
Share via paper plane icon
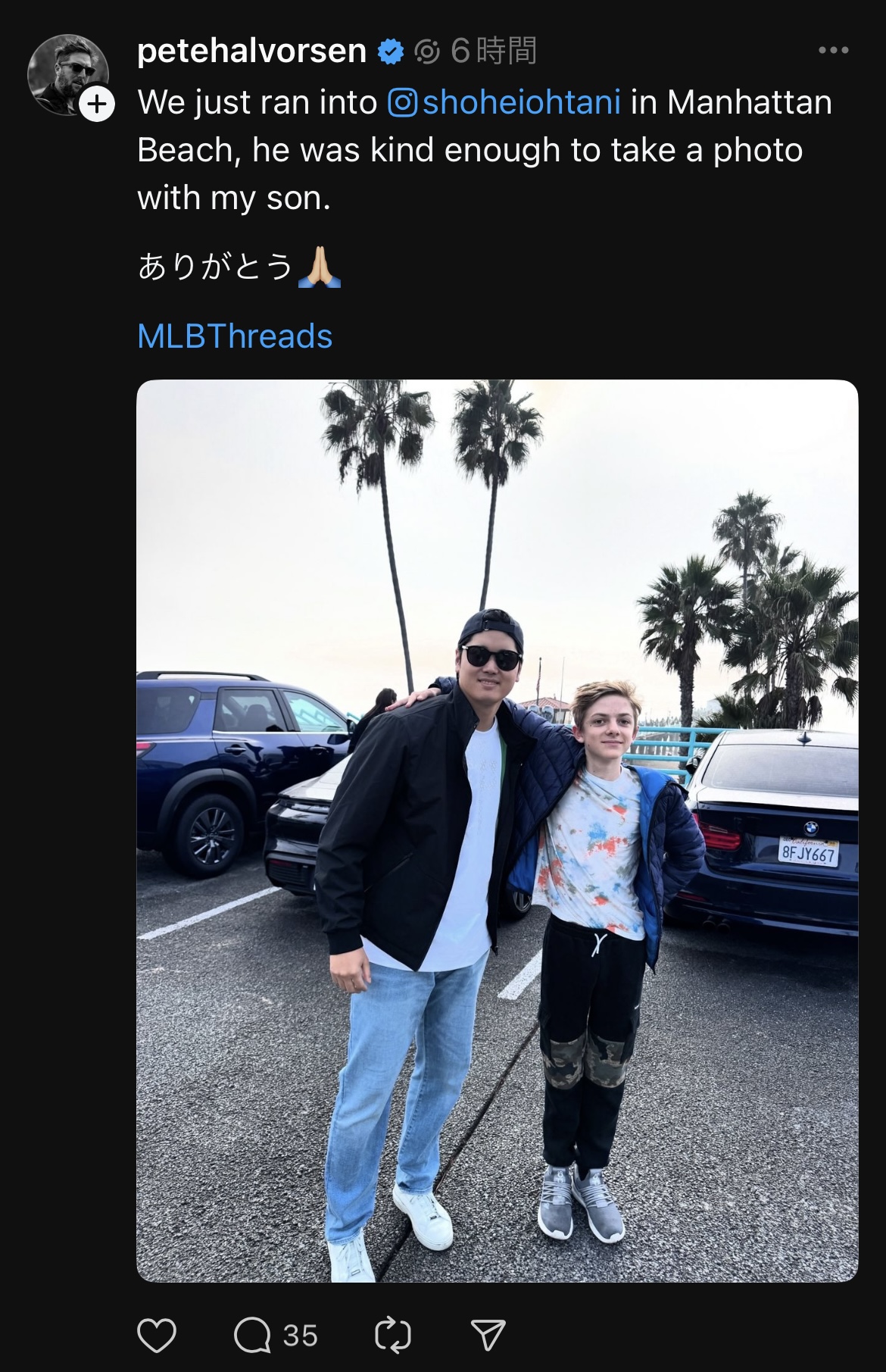(x=488, y=1336)
